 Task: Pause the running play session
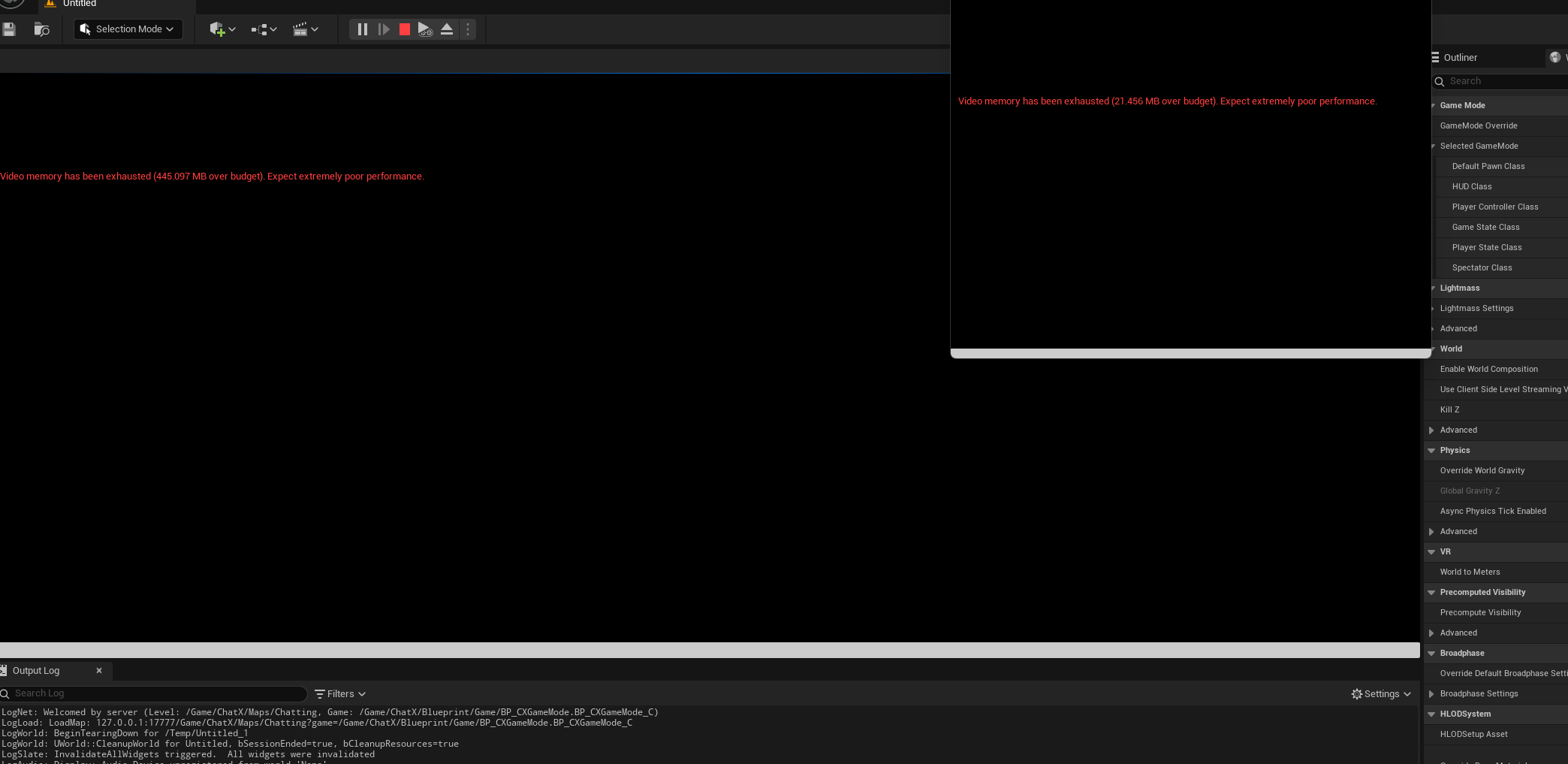click(363, 29)
